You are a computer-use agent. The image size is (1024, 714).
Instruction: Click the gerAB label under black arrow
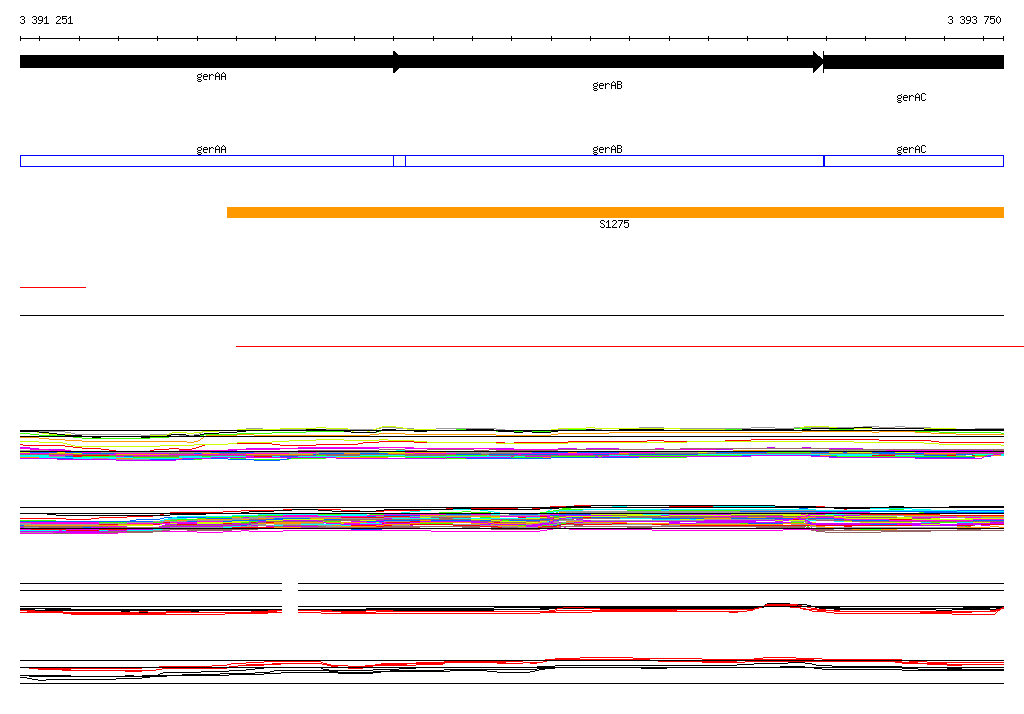click(x=607, y=85)
